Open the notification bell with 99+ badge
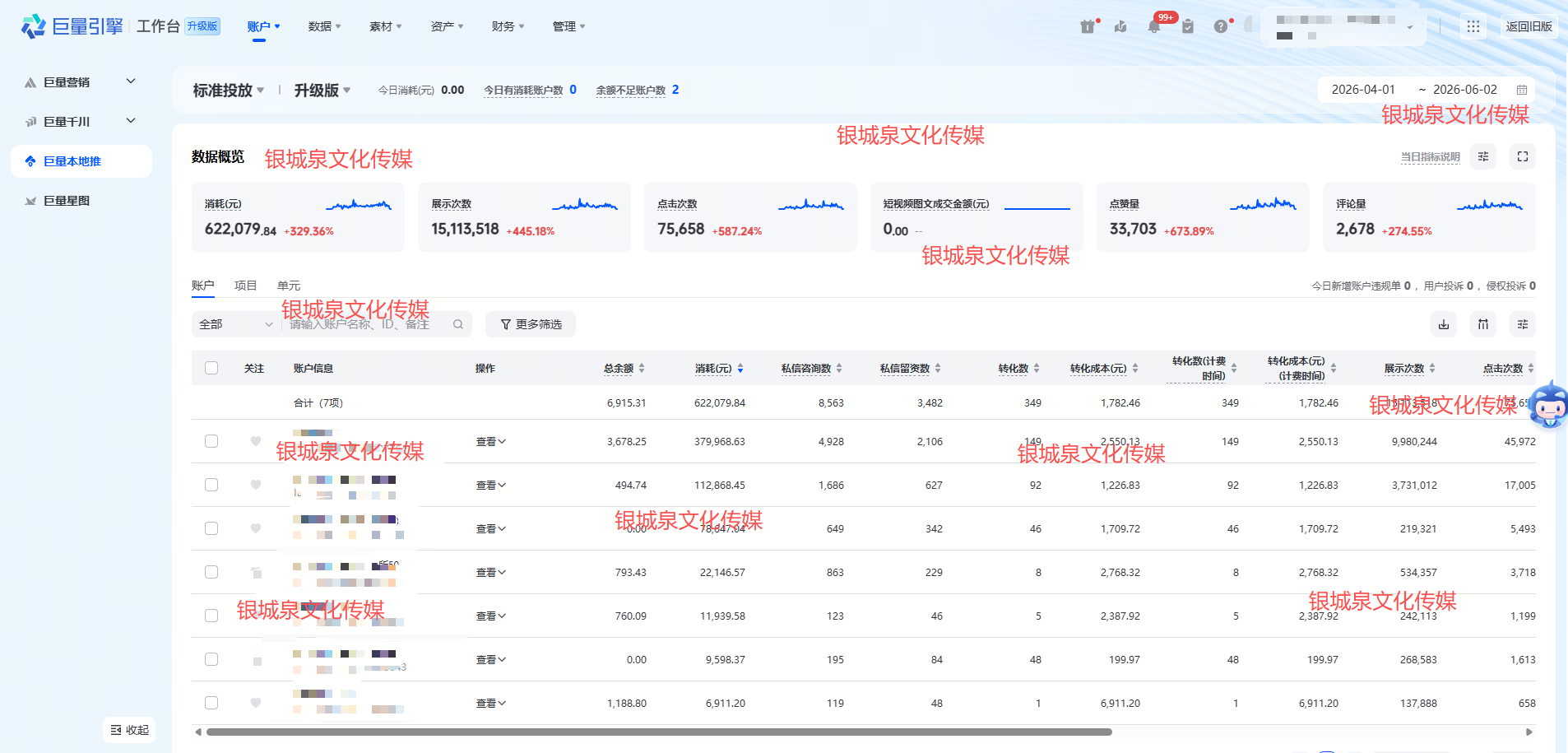 pos(1154,26)
